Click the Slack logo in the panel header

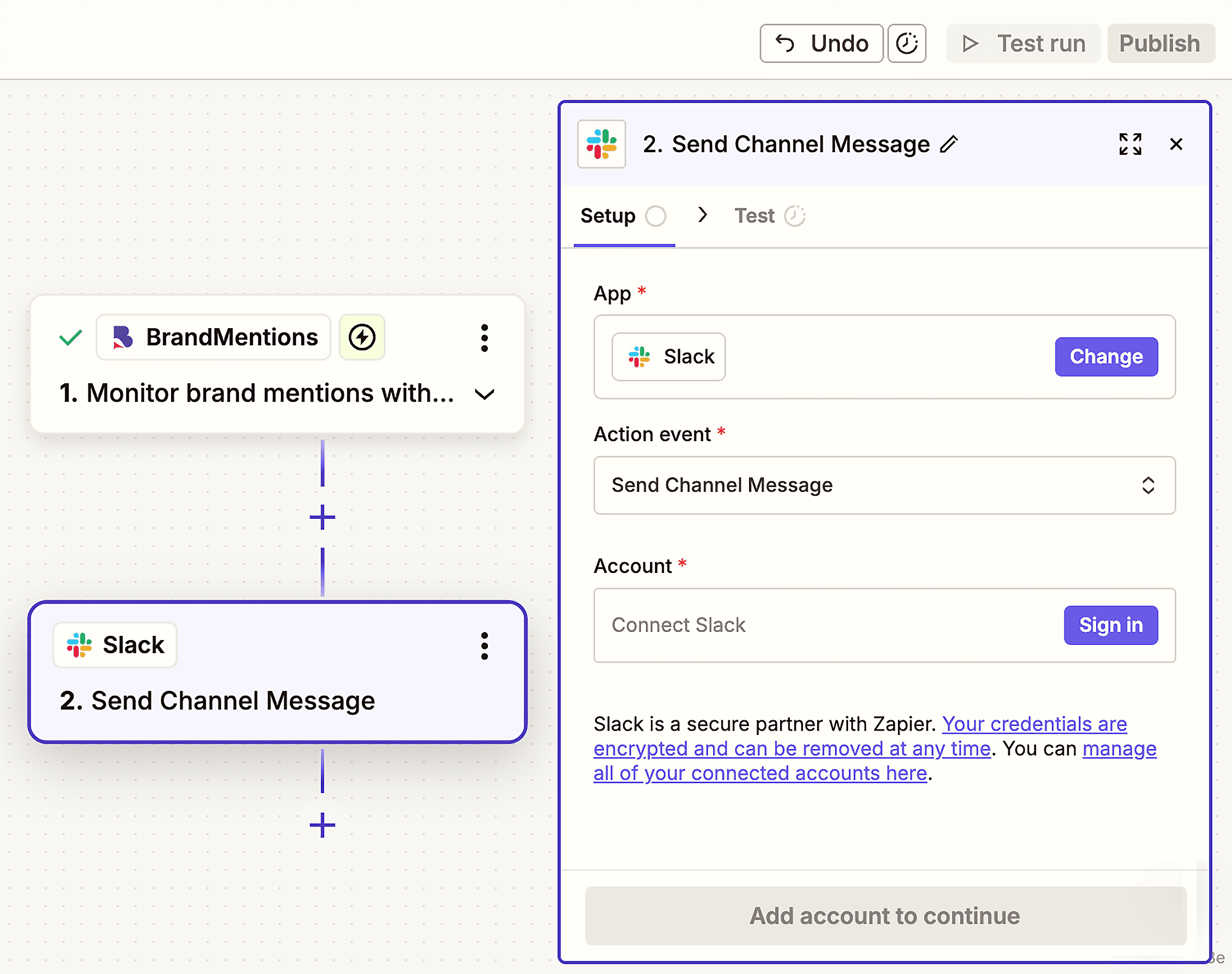pyautogui.click(x=601, y=144)
